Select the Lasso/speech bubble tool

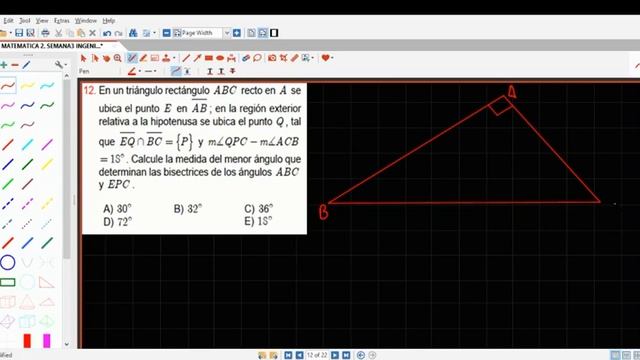[x=257, y=58]
